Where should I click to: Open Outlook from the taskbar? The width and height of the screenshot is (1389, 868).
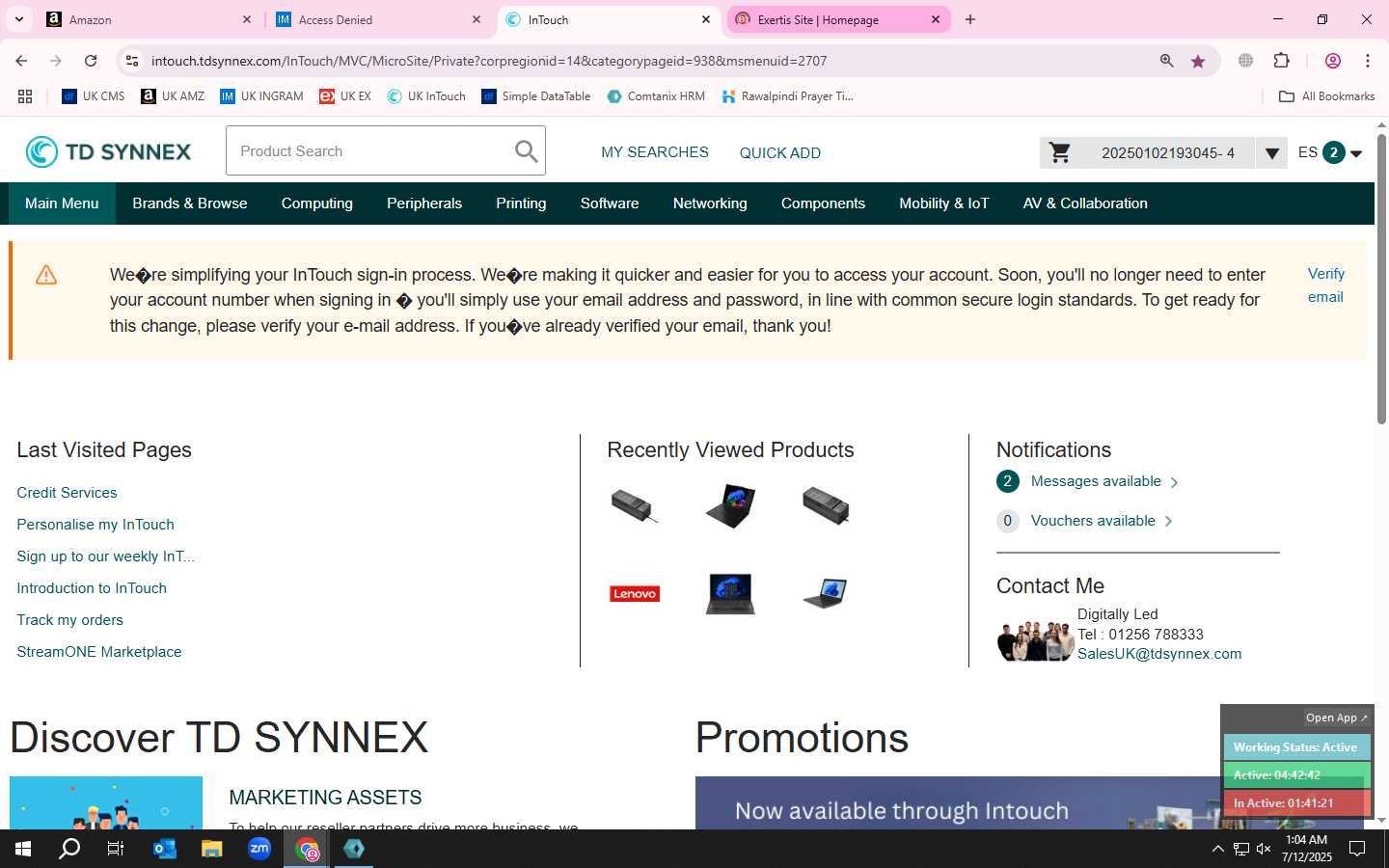(x=165, y=849)
